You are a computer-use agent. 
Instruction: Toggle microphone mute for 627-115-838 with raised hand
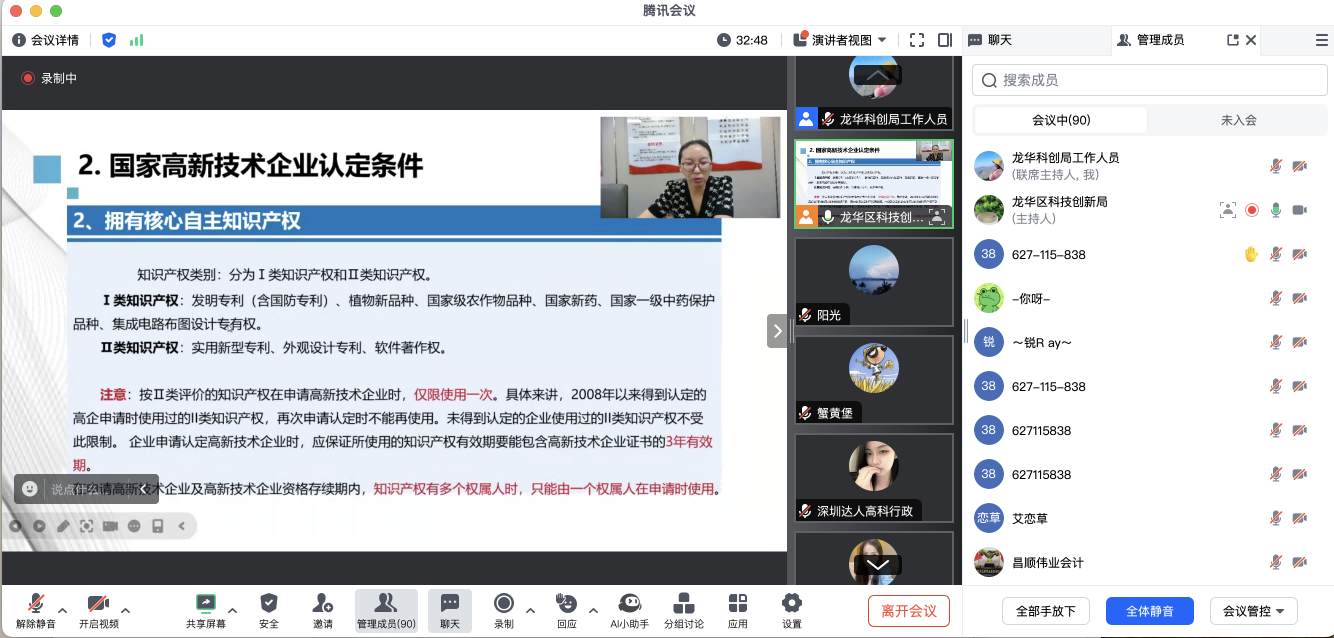point(1276,255)
